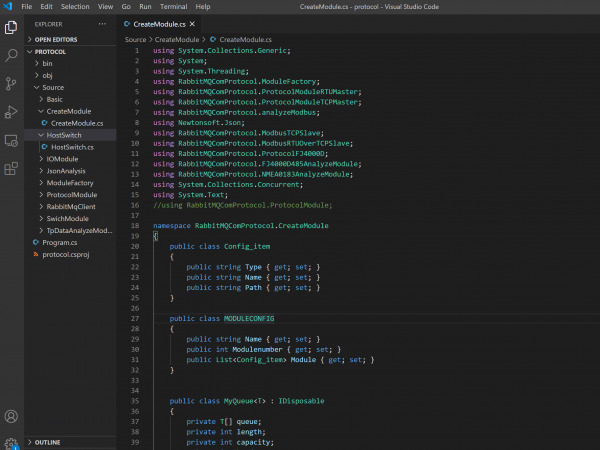Open the Selection menu
Screen dimensions: 600x450
coord(75,6)
